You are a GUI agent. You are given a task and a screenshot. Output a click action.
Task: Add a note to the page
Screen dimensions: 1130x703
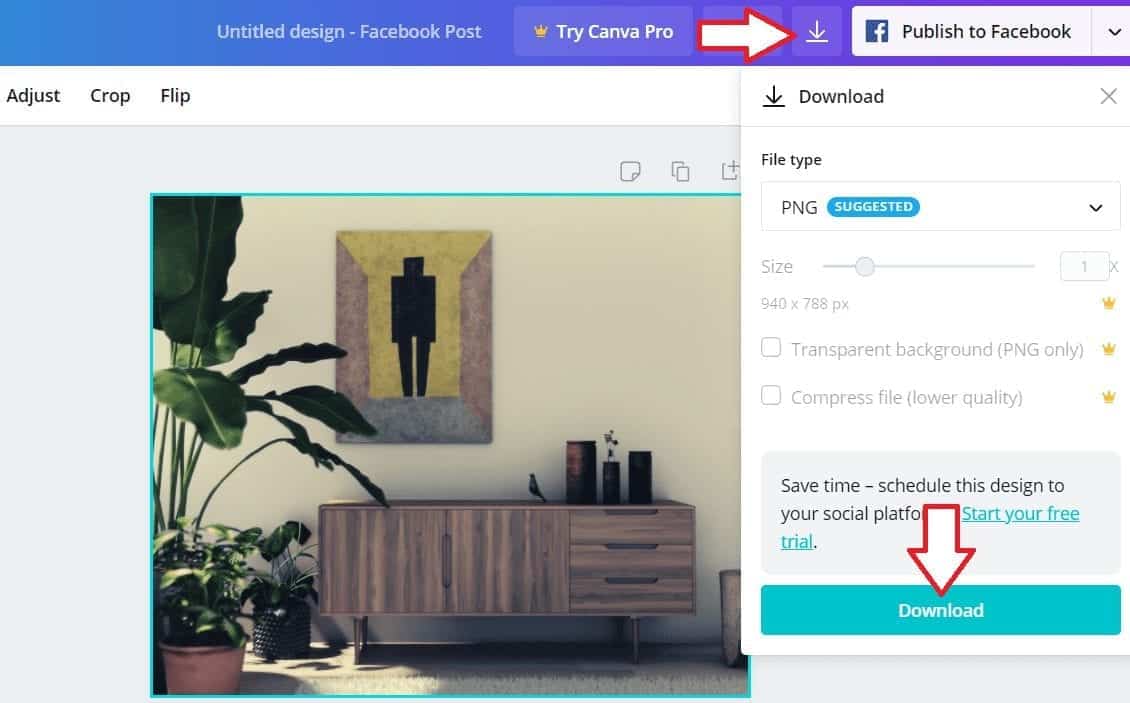click(630, 172)
